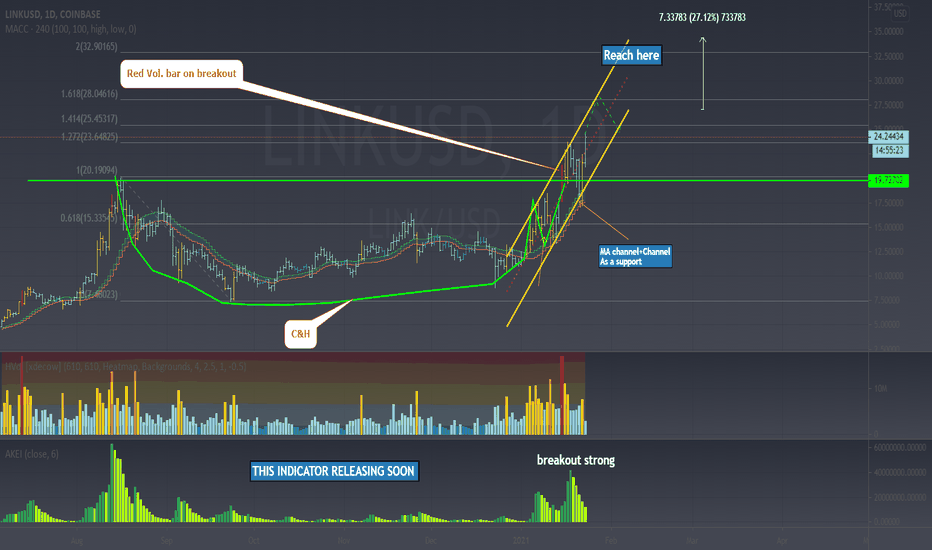Select the Fib 0.618(15.33545) level label
Screen dimensions: 932x550
(88, 218)
